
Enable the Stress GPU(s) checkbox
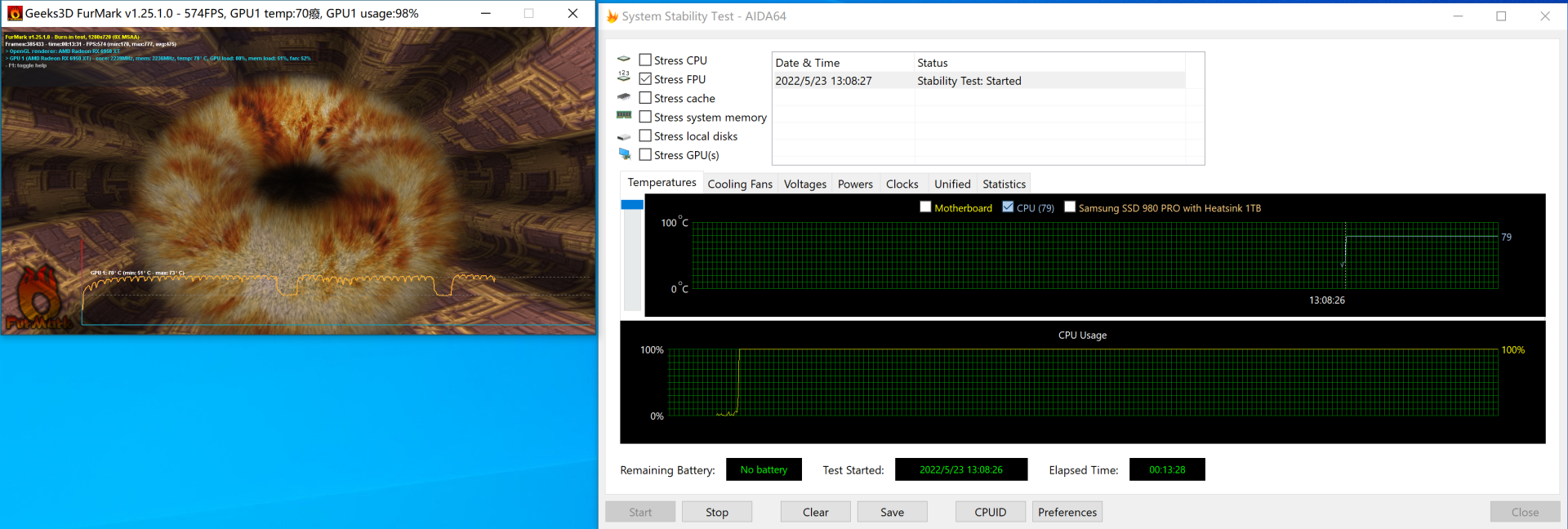(645, 154)
